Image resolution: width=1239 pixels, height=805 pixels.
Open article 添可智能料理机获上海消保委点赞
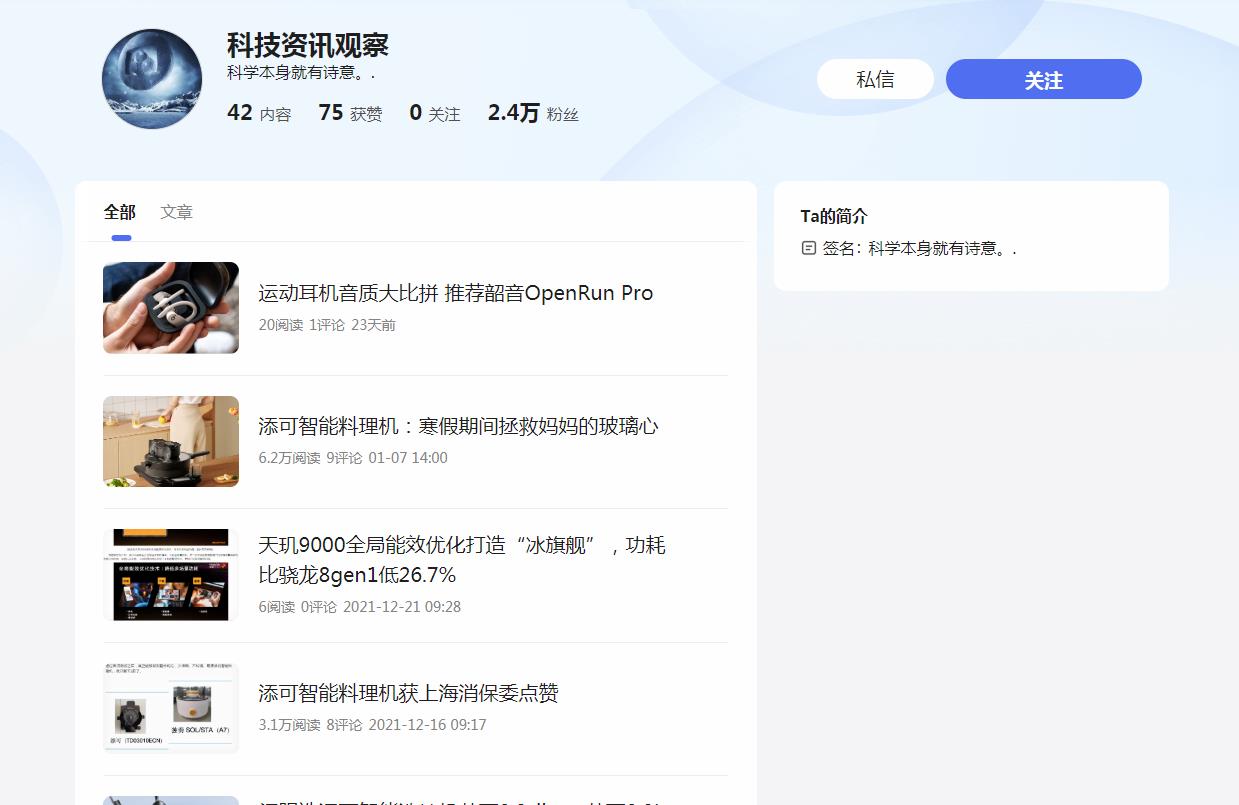[408, 693]
